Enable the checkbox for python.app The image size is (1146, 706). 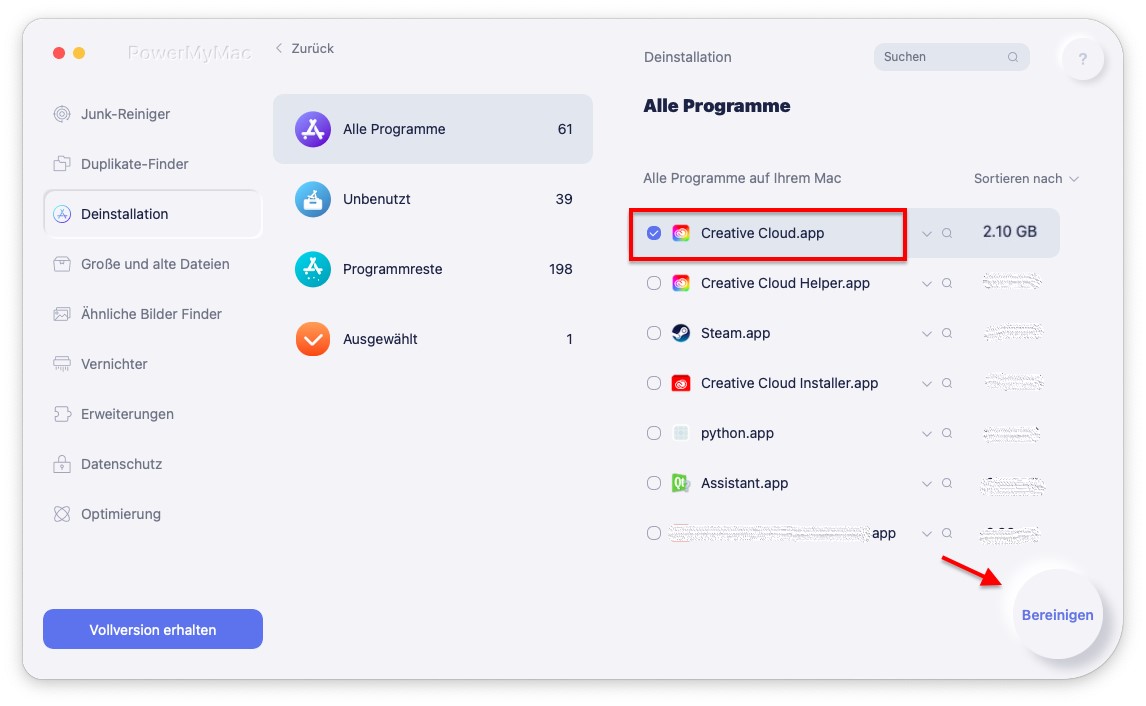[x=654, y=433]
